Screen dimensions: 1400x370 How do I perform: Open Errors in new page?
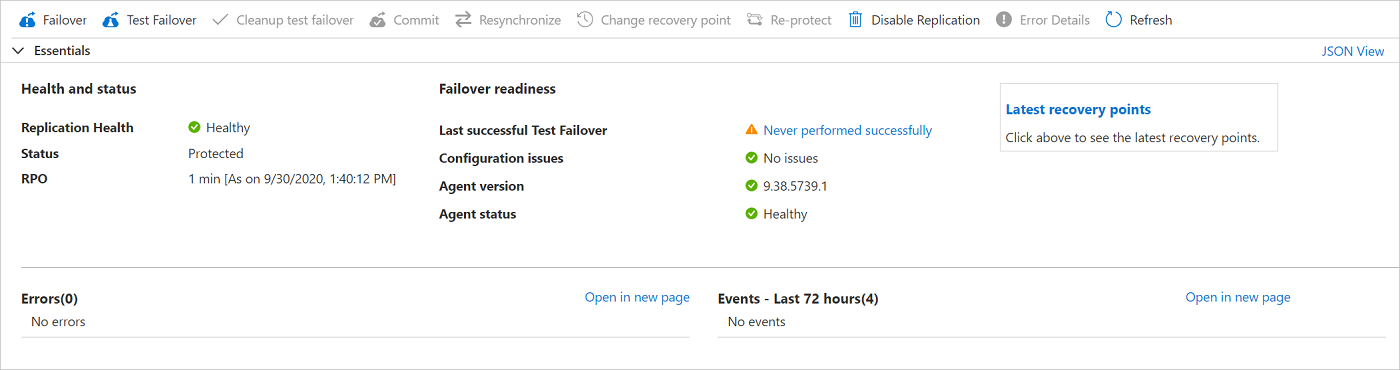coord(637,297)
